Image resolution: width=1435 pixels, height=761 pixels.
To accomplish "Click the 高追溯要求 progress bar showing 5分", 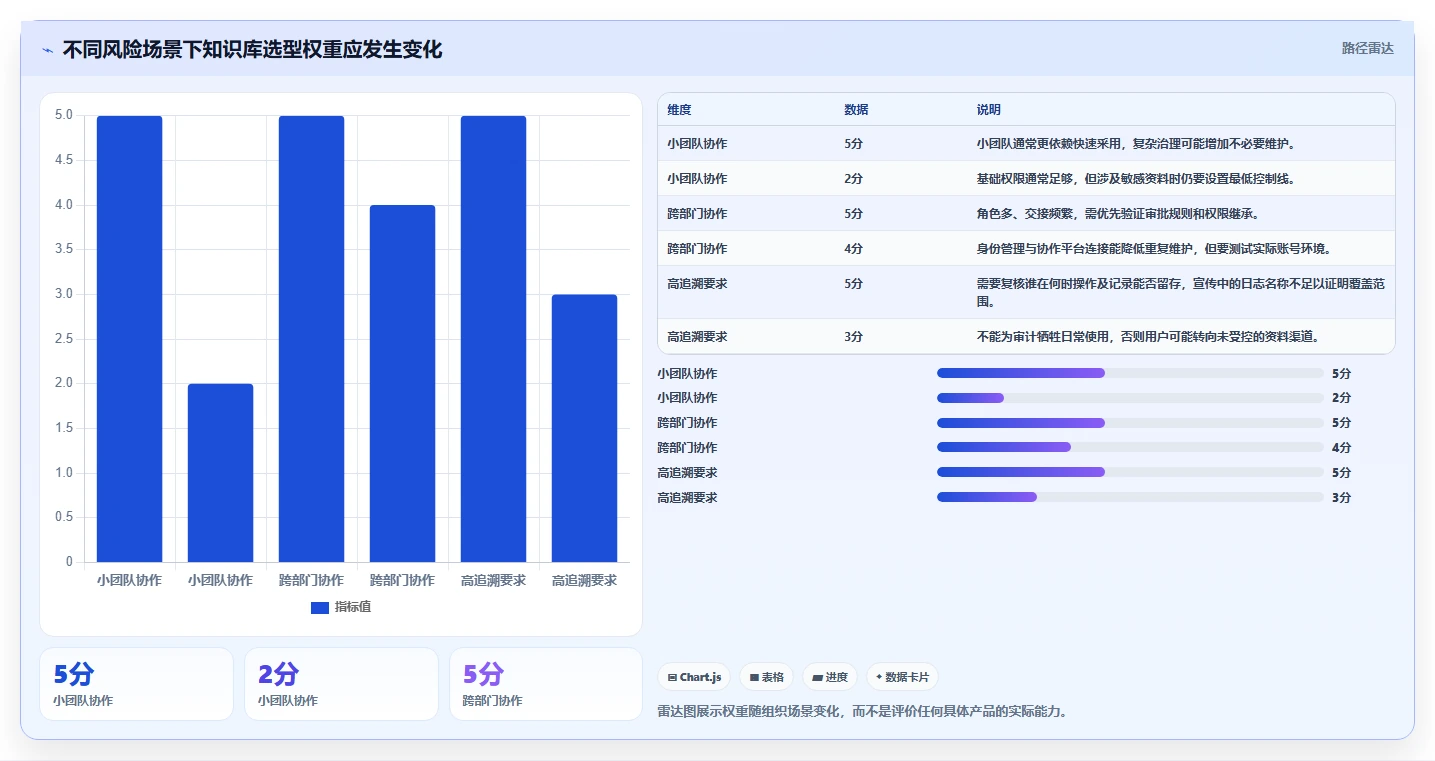I will pos(1130,472).
